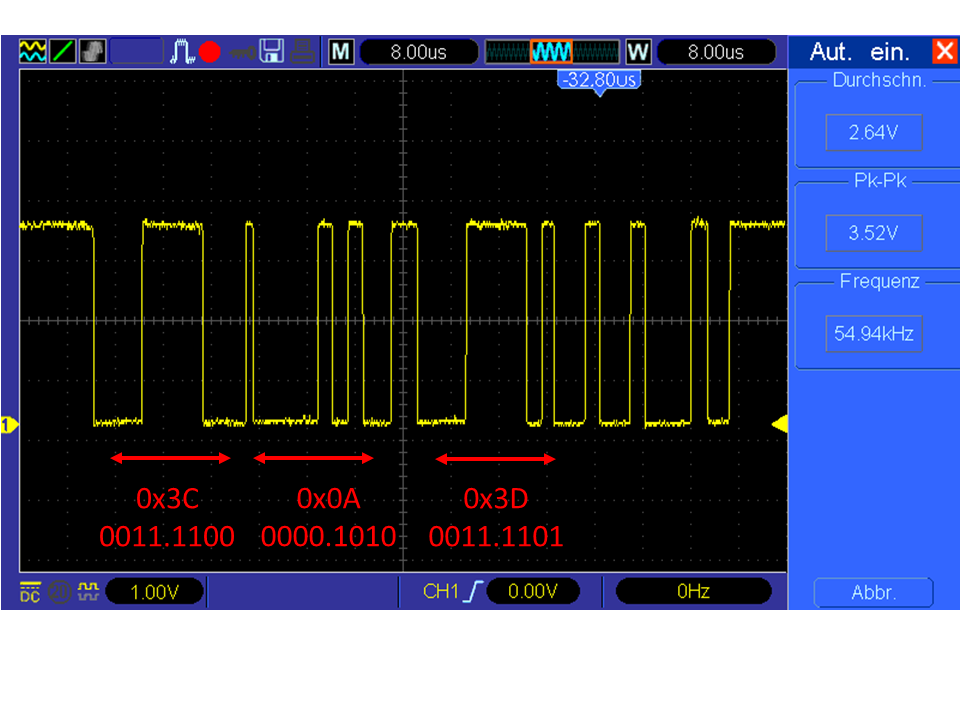960x720 pixels.
Task: Click the channel 1 ground level marker
Action: [x=9, y=424]
